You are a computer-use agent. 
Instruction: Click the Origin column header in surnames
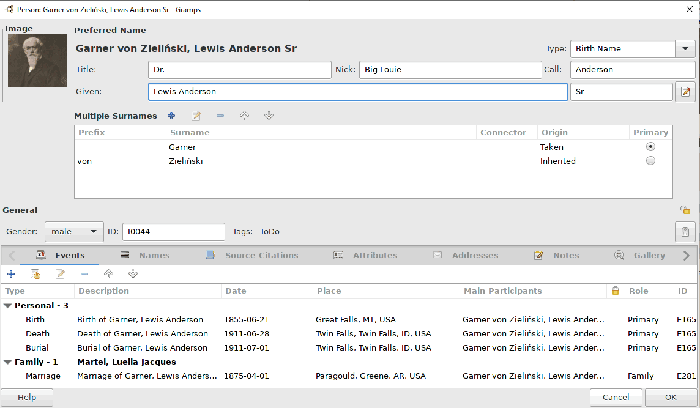pyautogui.click(x=583, y=133)
